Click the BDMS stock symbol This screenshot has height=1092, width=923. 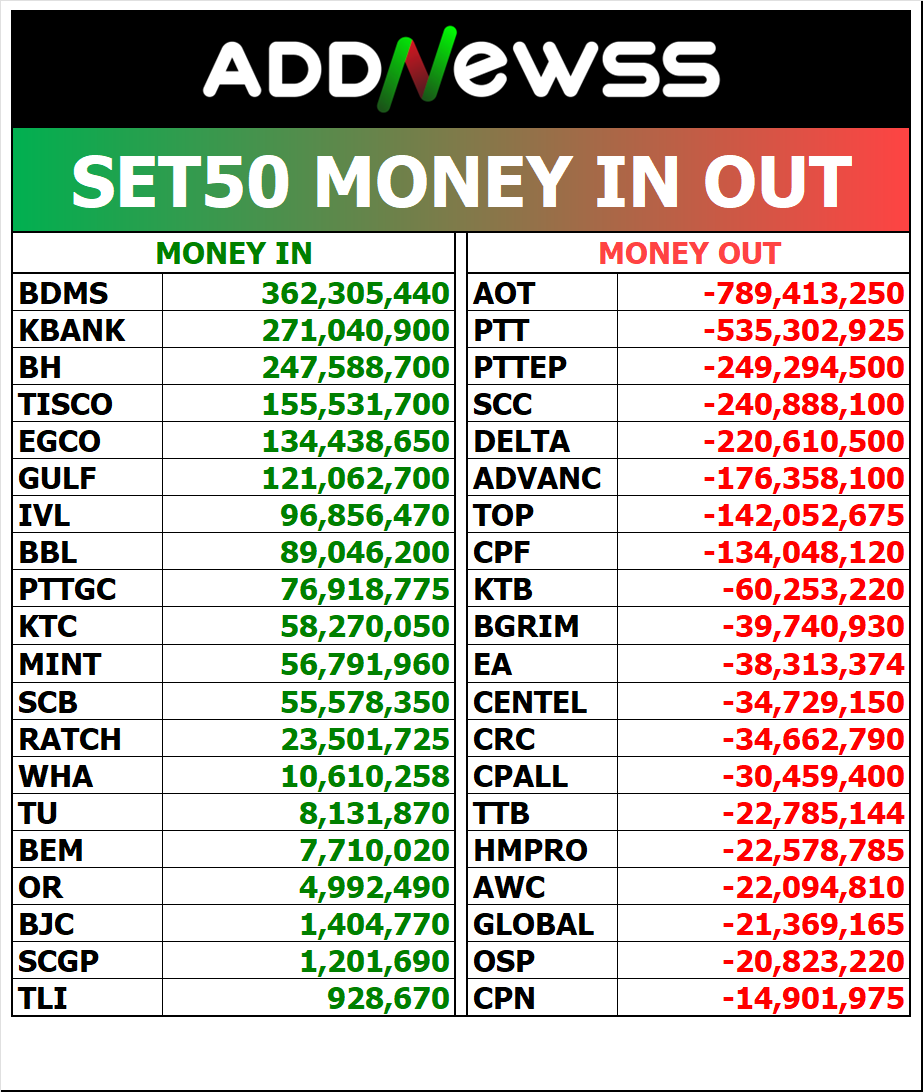tap(64, 293)
